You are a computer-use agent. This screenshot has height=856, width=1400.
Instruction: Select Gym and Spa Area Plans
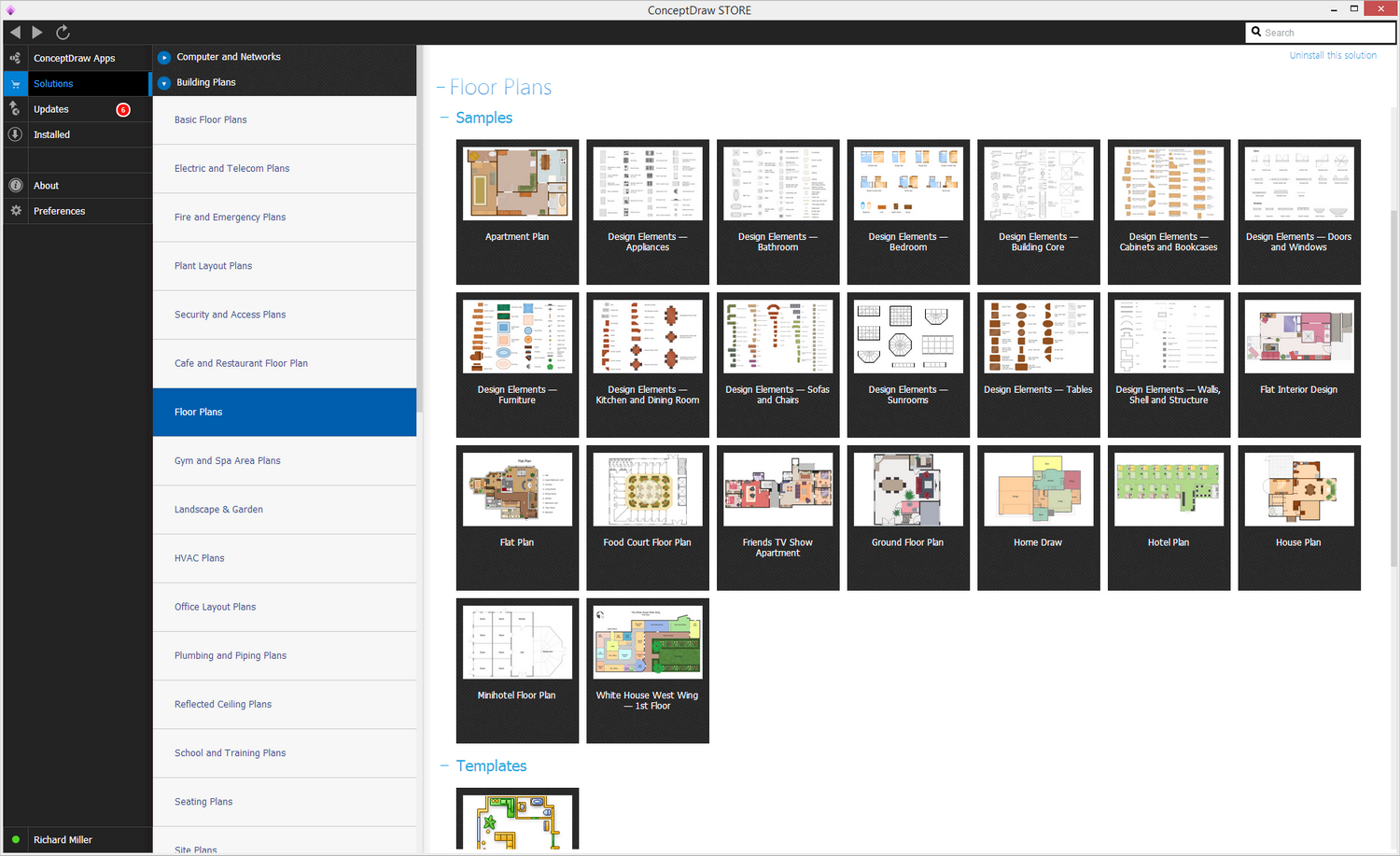[x=285, y=461]
